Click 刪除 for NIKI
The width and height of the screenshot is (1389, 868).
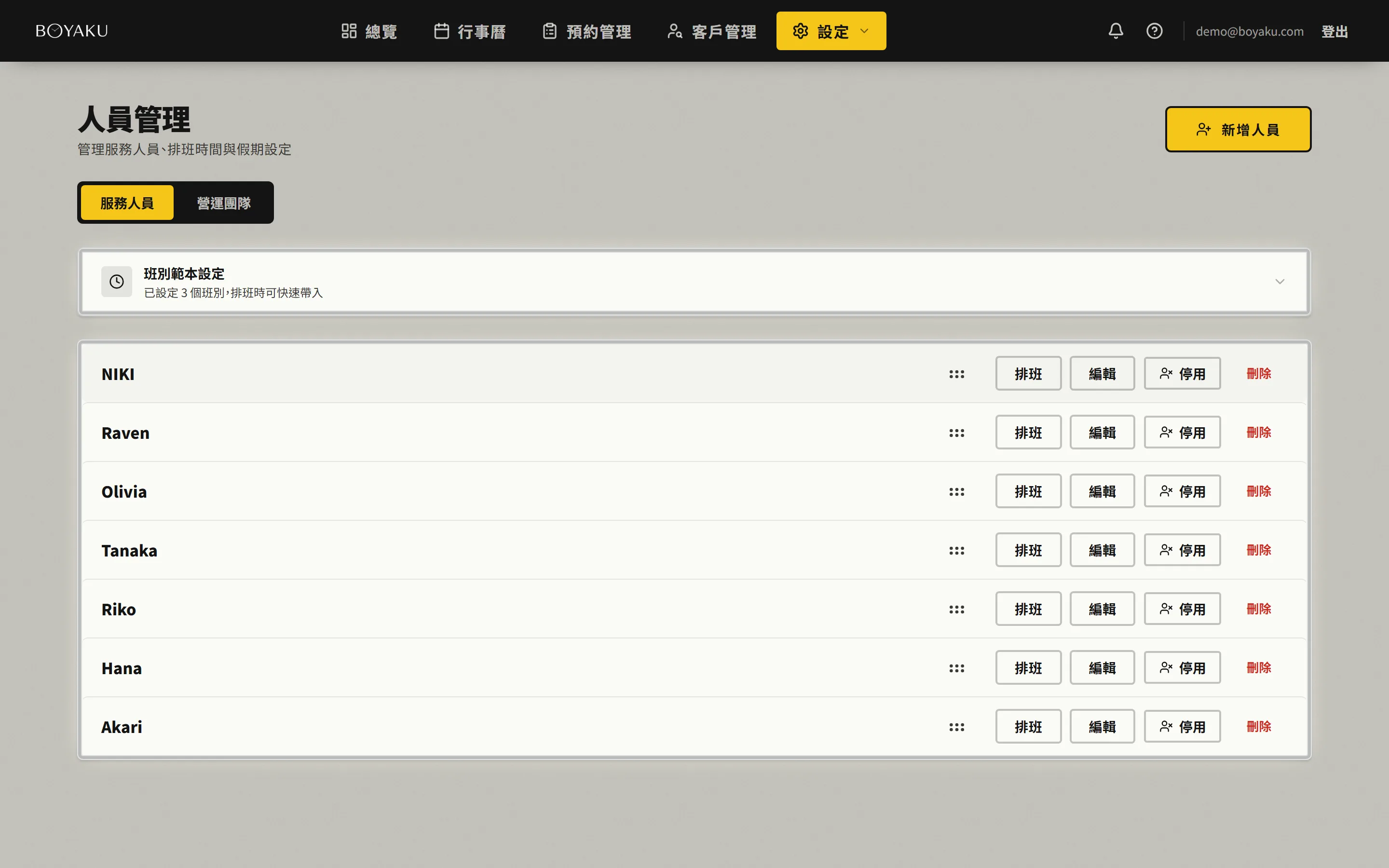[1259, 374]
